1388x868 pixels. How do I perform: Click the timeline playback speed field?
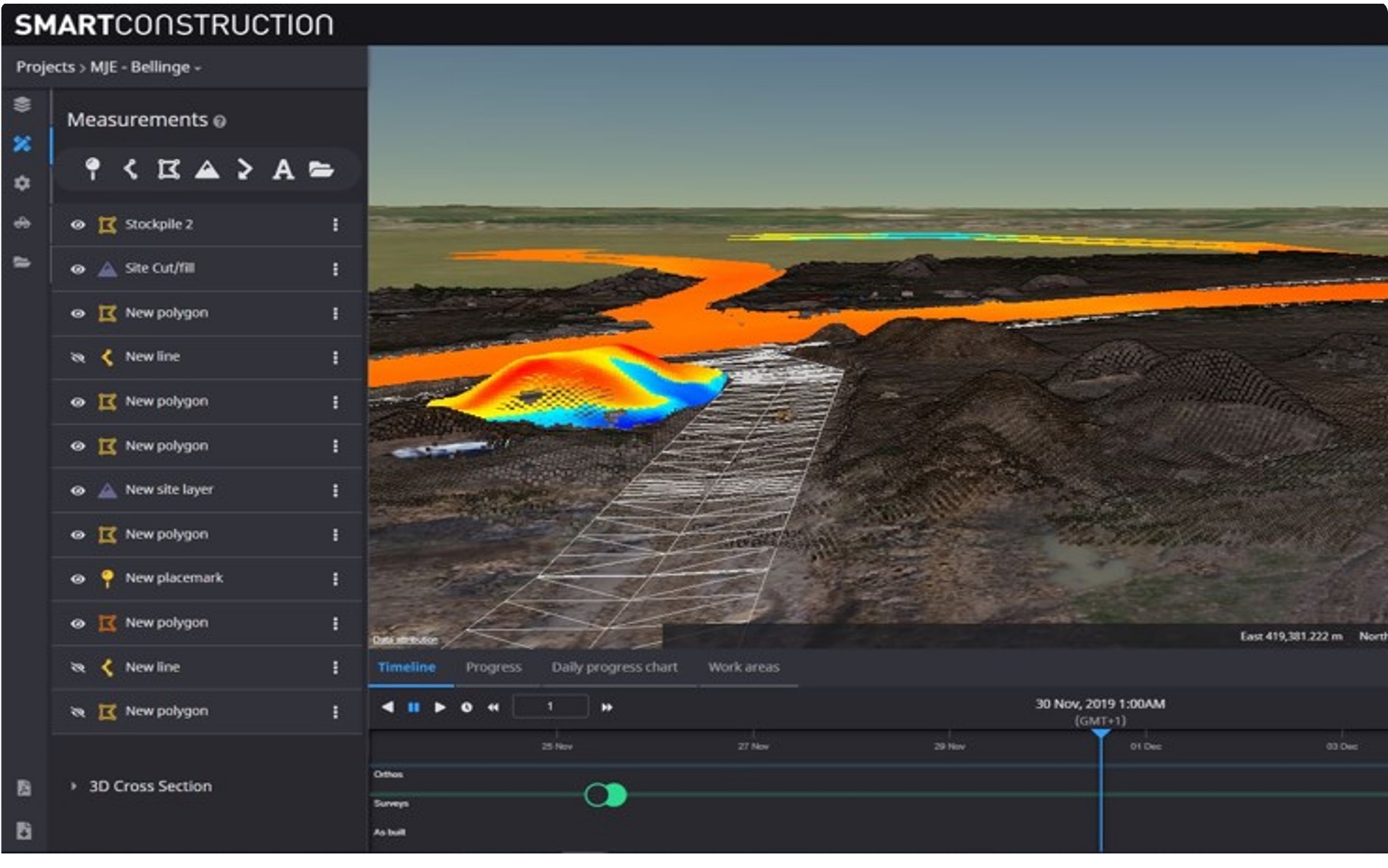pyautogui.click(x=550, y=707)
